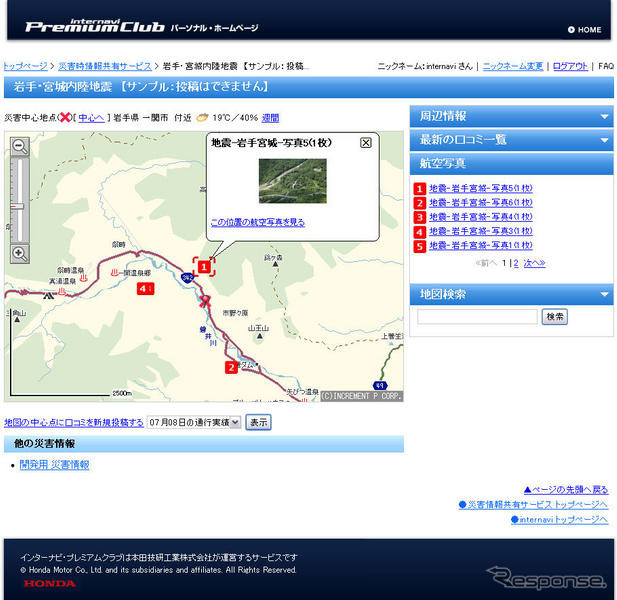Select map marker number 2
617x600 pixels.
[x=231, y=367]
